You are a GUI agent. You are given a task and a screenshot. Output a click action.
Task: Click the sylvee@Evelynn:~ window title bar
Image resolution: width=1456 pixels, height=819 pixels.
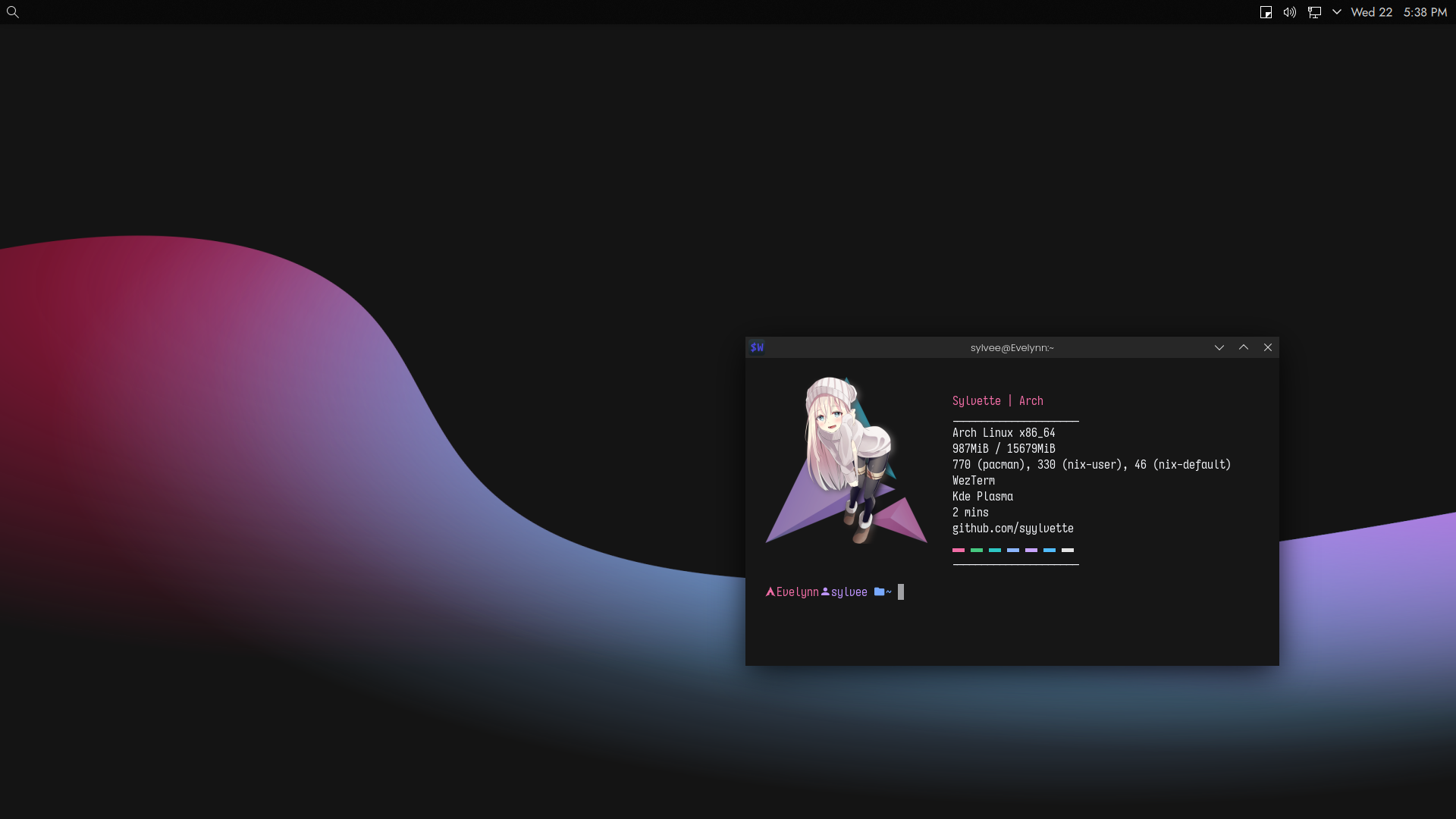tap(1012, 347)
